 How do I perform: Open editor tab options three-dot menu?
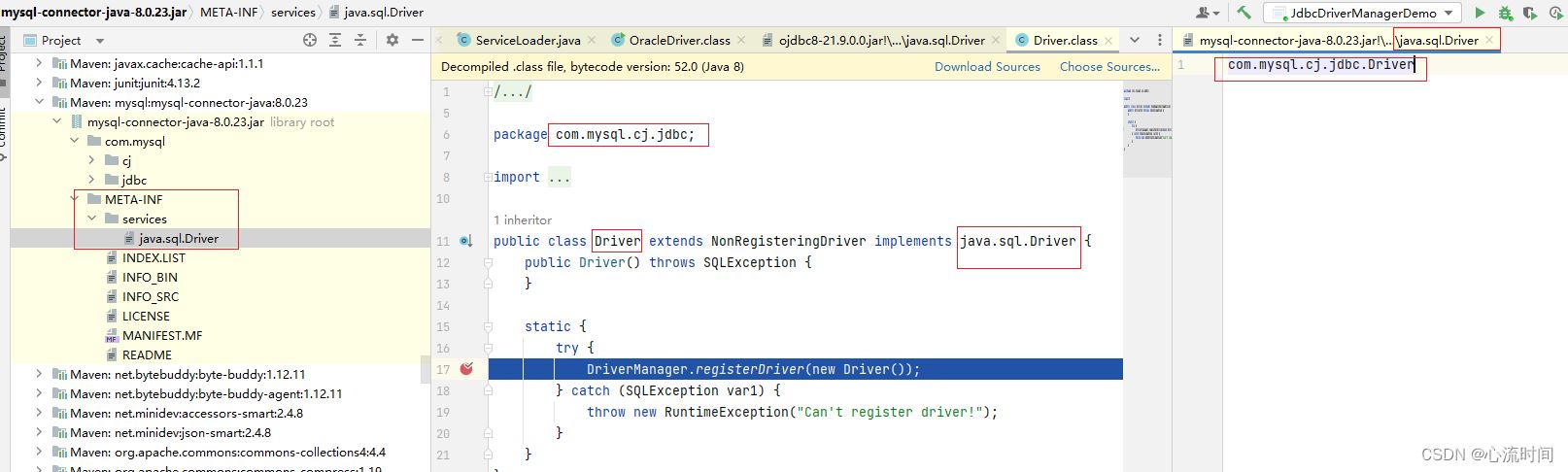[1160, 40]
